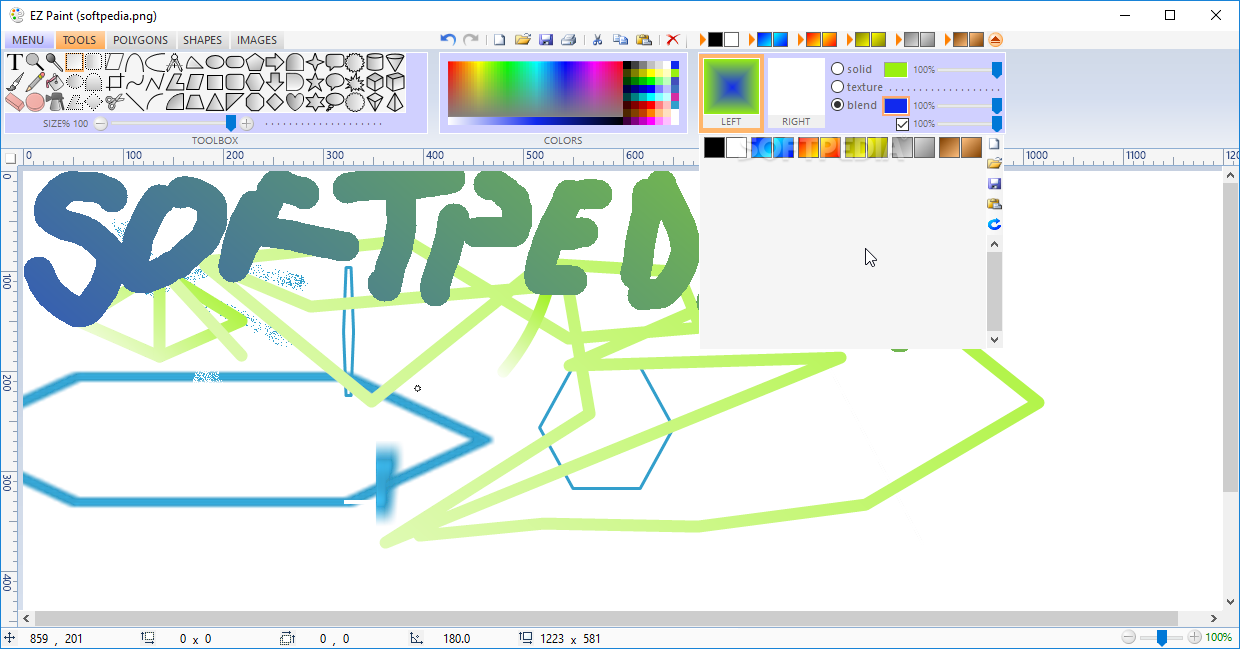Click the green solid color swatch

pyautogui.click(x=895, y=69)
